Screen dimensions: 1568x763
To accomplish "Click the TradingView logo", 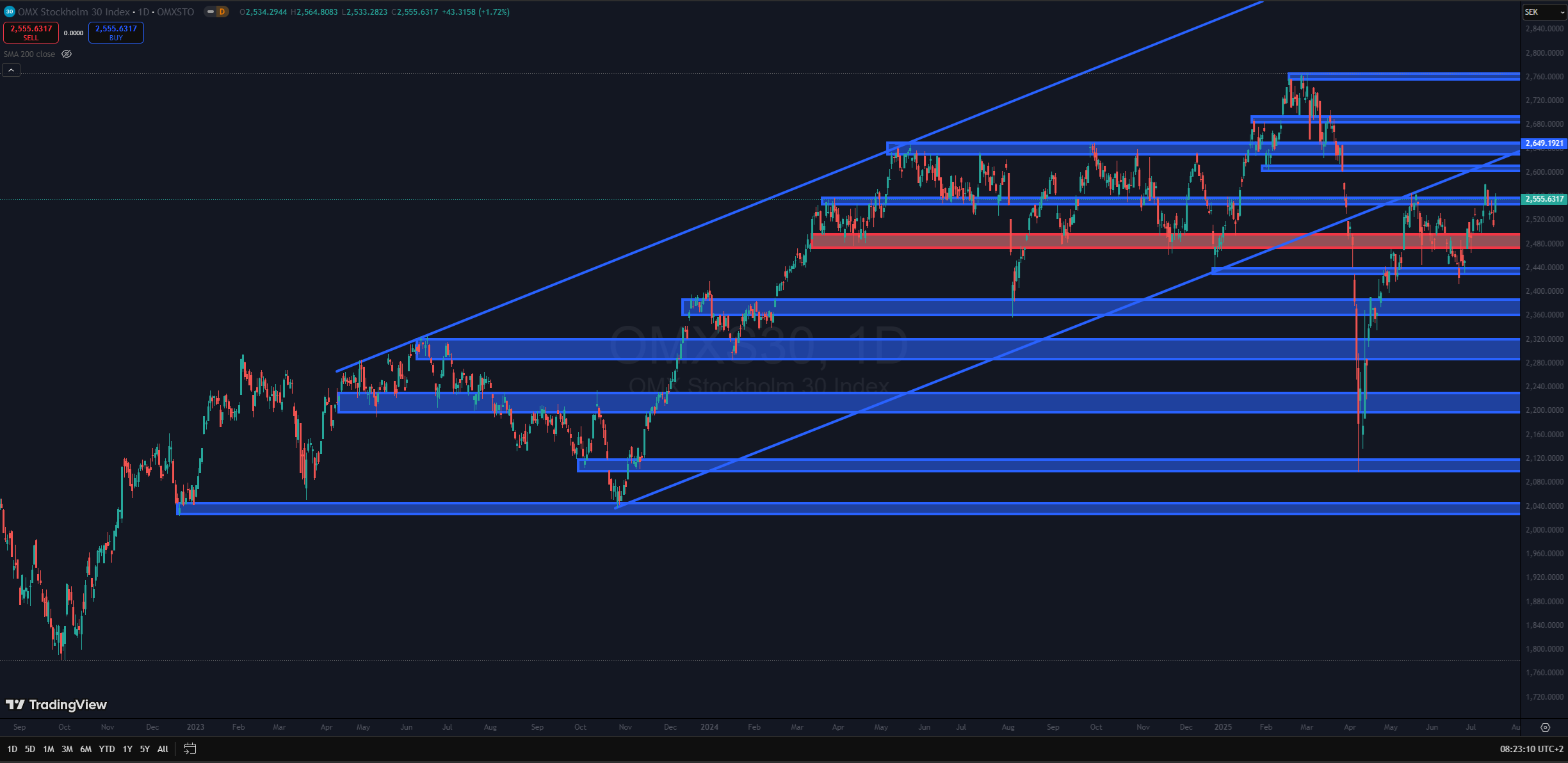I will [56, 705].
